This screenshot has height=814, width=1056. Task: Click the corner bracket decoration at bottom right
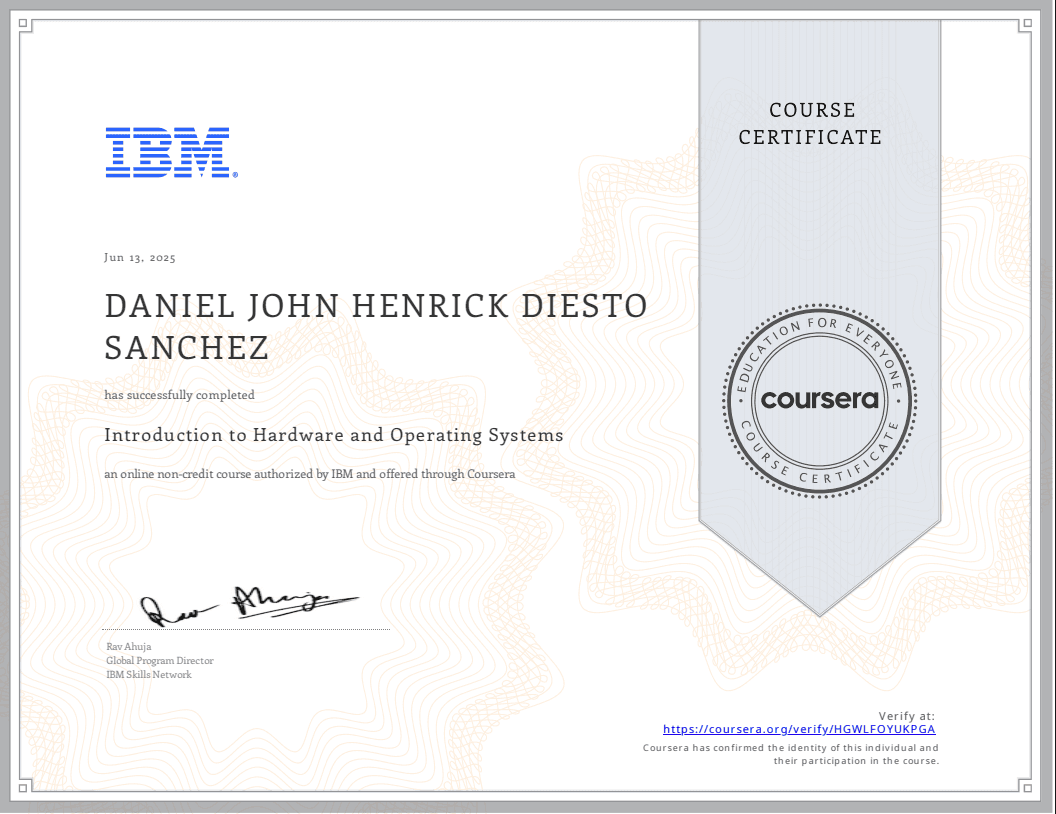pos(1026,786)
